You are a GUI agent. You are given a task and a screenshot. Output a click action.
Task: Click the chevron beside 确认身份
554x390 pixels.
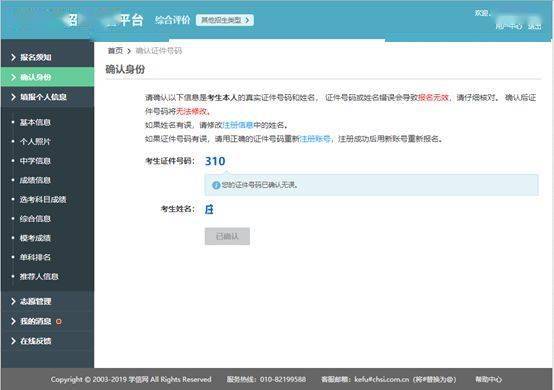(x=13, y=77)
